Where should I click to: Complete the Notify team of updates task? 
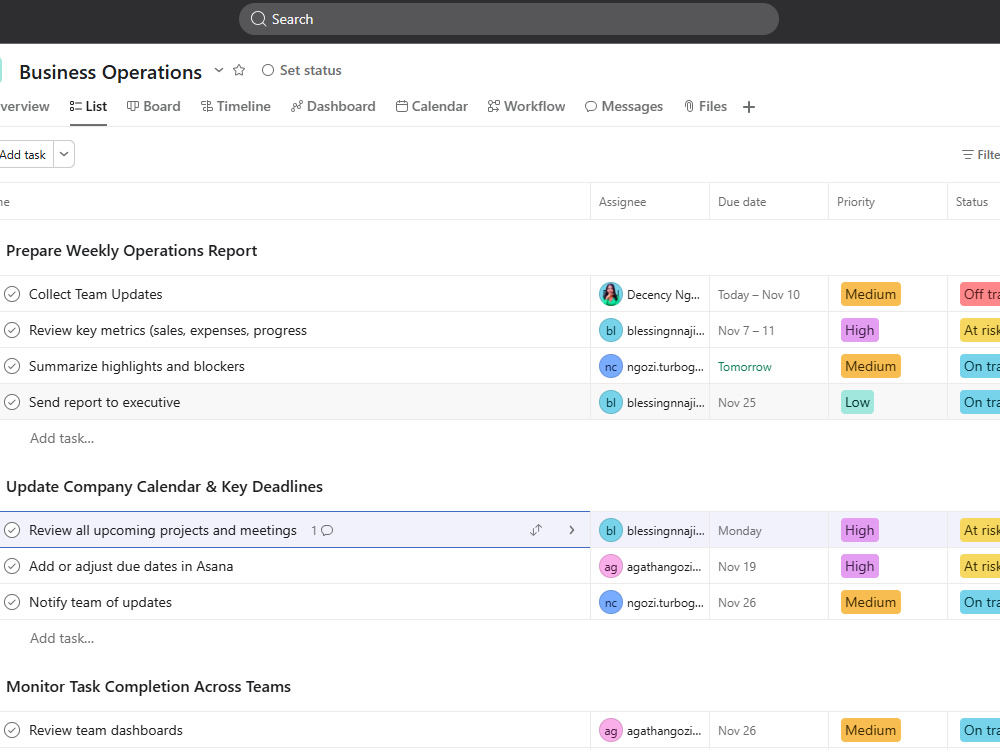point(12,603)
